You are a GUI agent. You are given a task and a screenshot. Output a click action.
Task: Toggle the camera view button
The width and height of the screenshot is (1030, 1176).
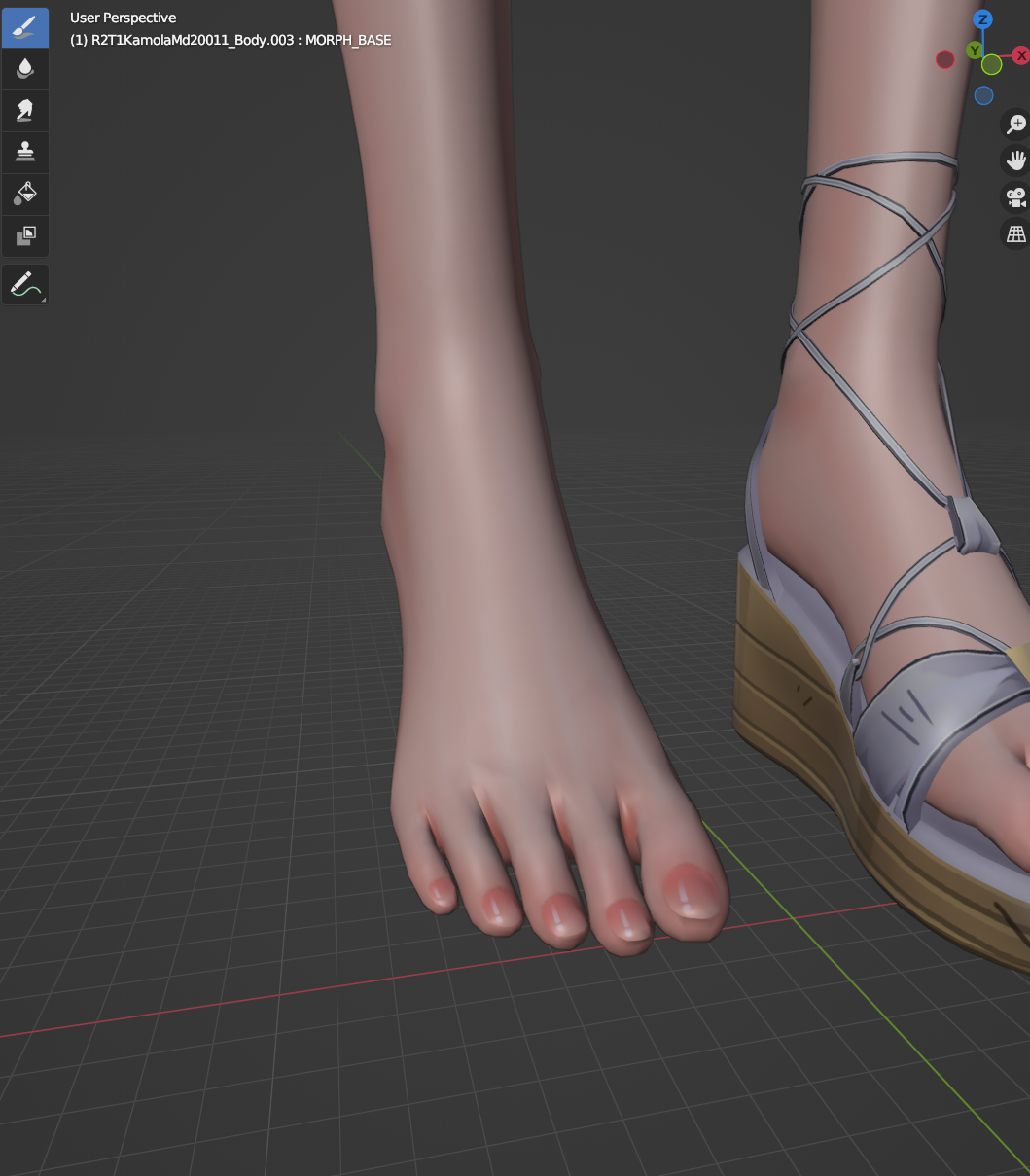click(1016, 196)
